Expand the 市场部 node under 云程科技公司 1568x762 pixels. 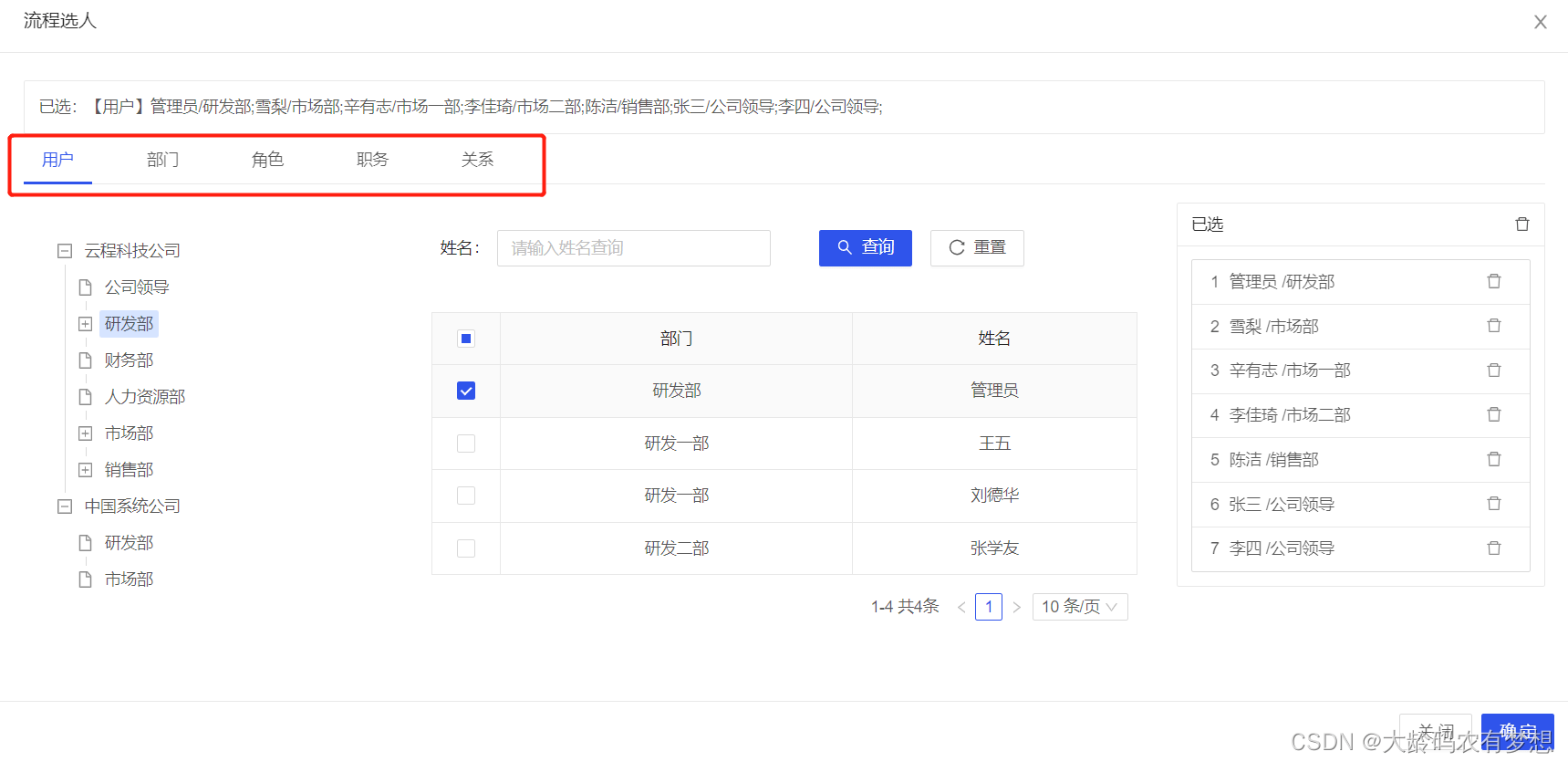[85, 433]
